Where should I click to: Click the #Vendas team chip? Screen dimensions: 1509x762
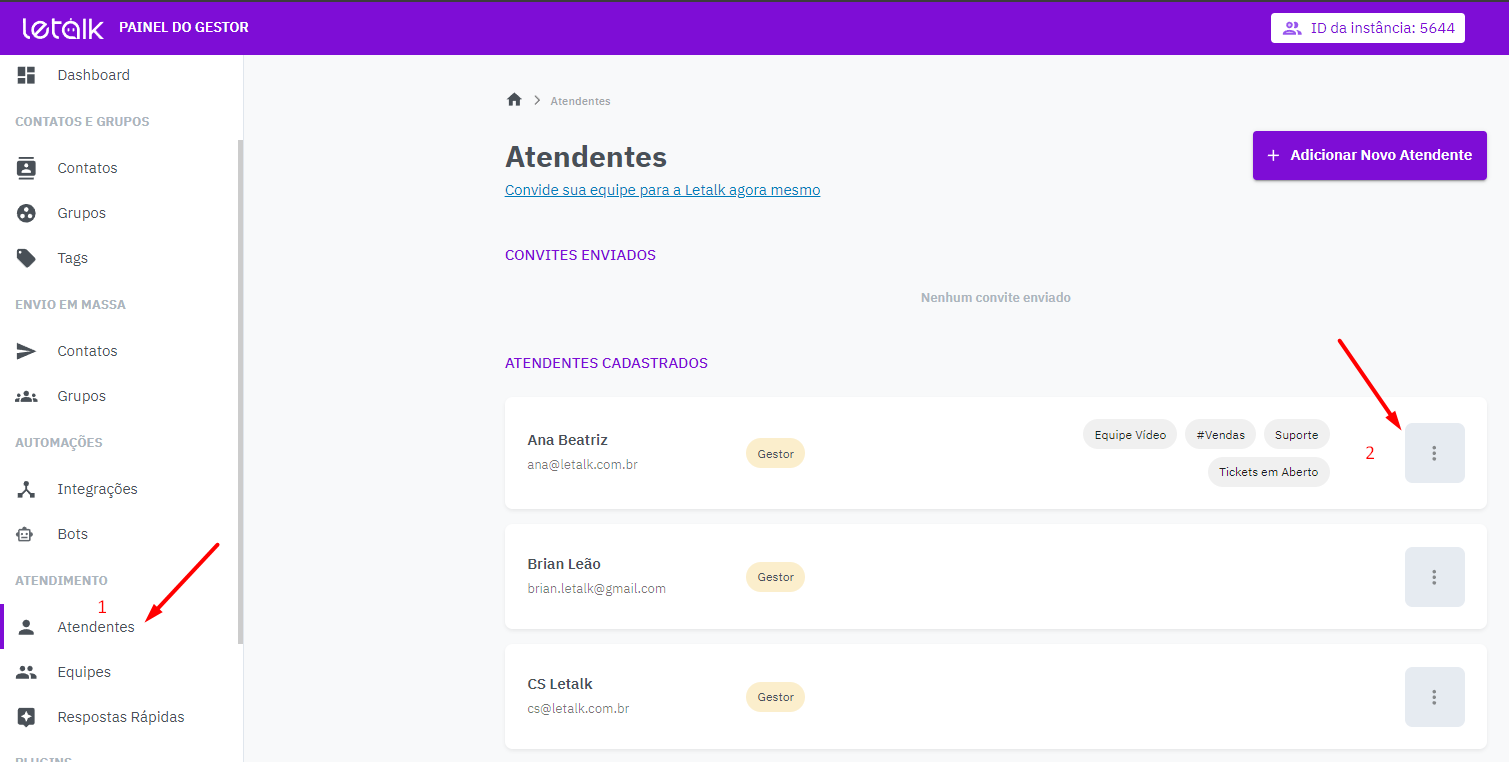click(x=1221, y=435)
